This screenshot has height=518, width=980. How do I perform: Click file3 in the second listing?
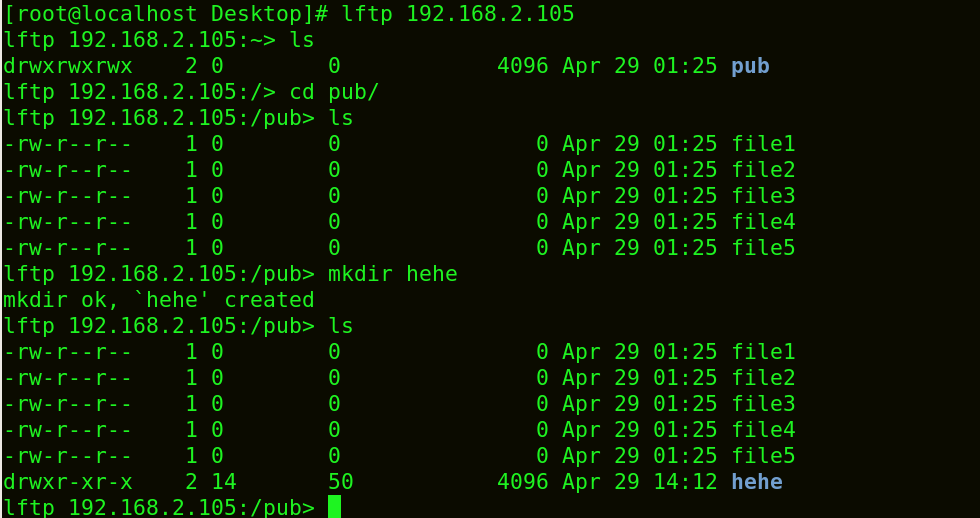click(763, 404)
